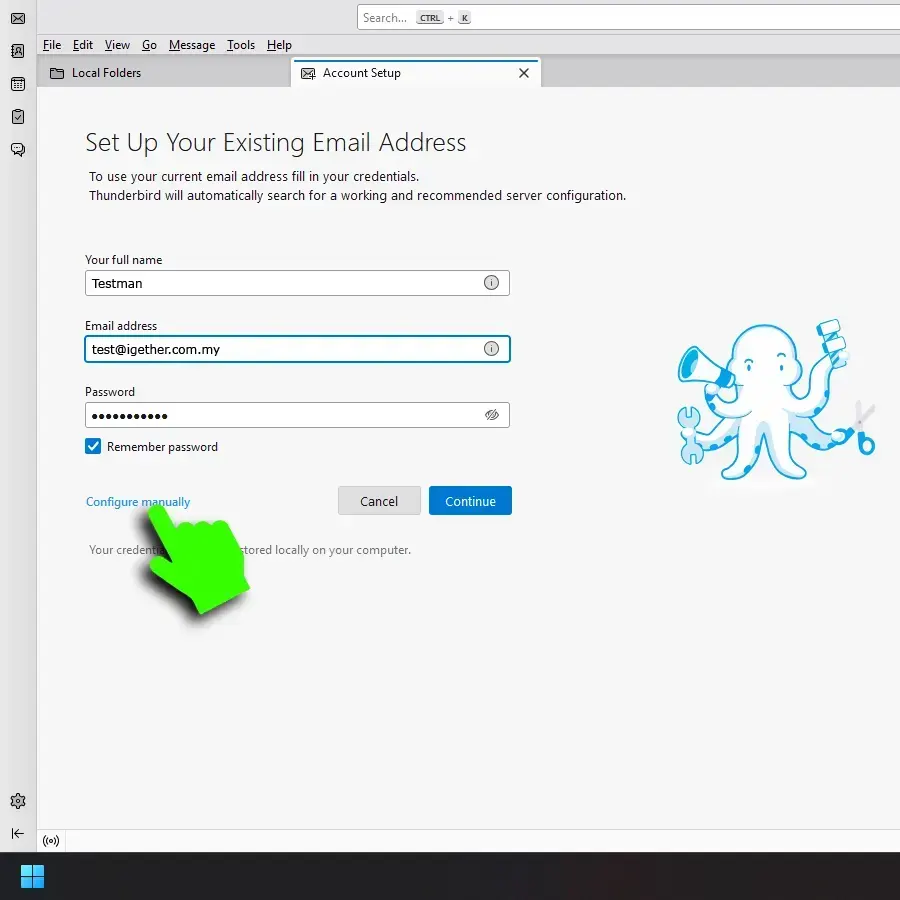Open the Tools menu
The width and height of the screenshot is (900, 900).
[x=240, y=45]
